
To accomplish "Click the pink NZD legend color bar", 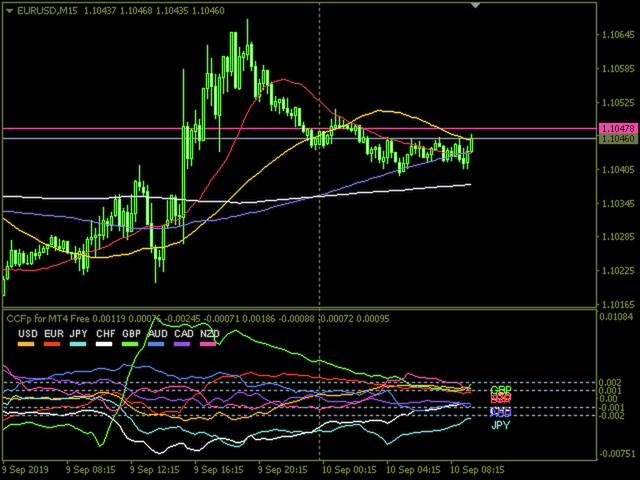I will coord(210,345).
